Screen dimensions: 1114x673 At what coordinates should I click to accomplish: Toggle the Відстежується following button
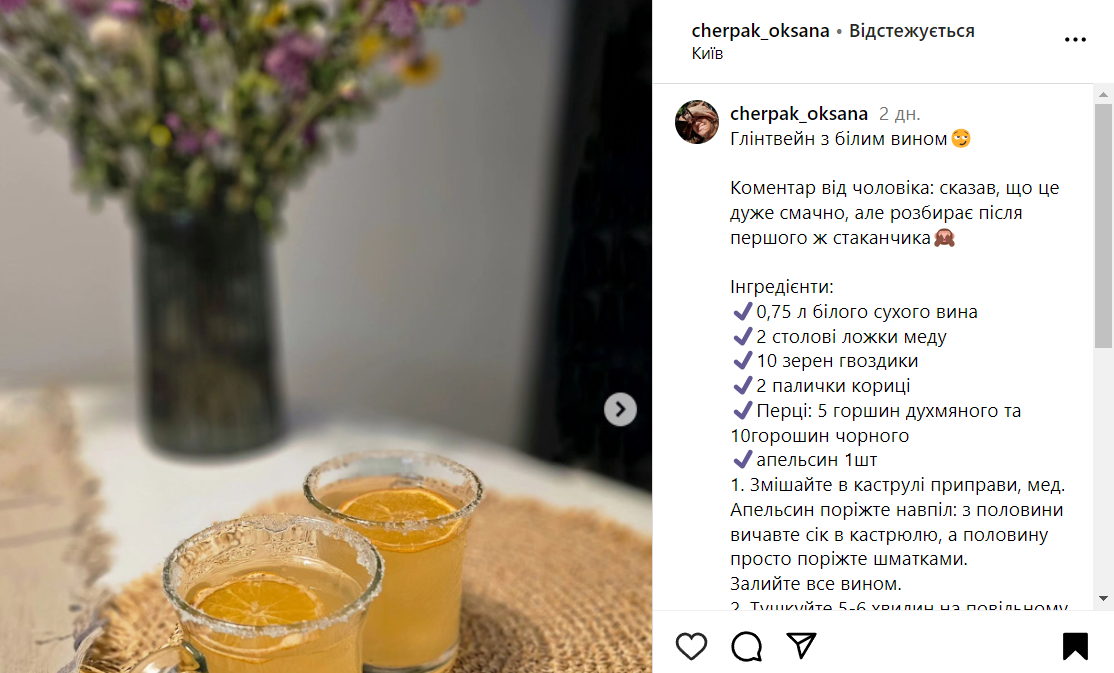click(x=912, y=31)
